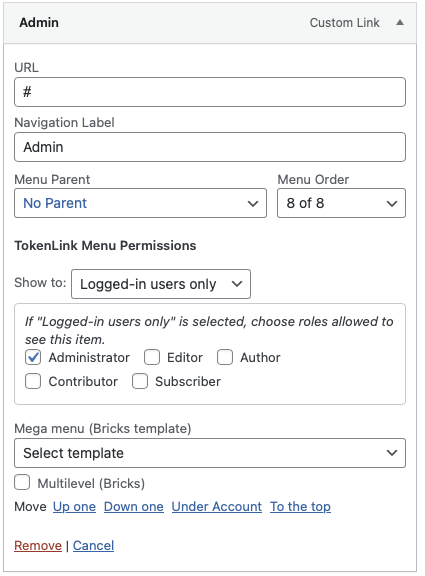
Task: Click the Up one move link
Action: point(74,507)
